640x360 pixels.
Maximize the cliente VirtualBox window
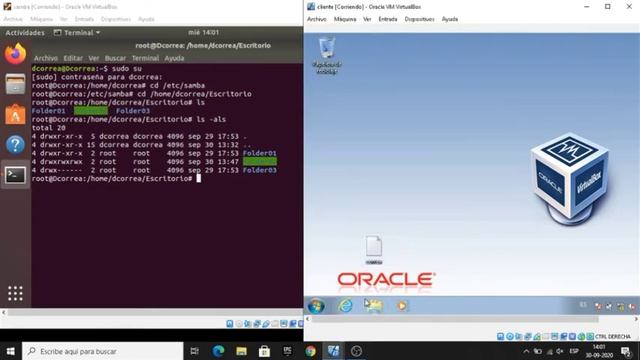tap(608, 7)
